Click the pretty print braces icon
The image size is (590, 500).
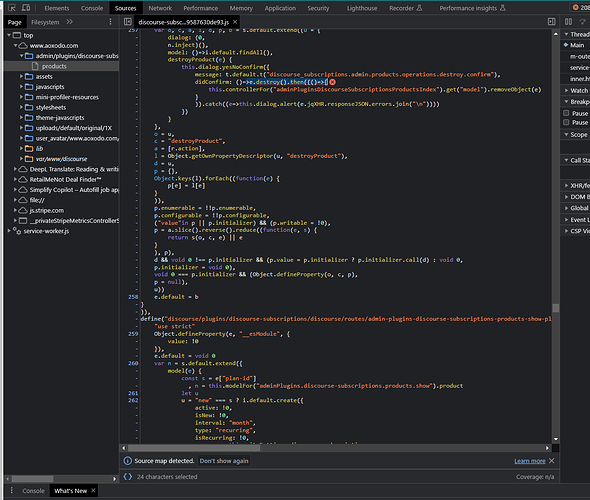(x=128, y=477)
